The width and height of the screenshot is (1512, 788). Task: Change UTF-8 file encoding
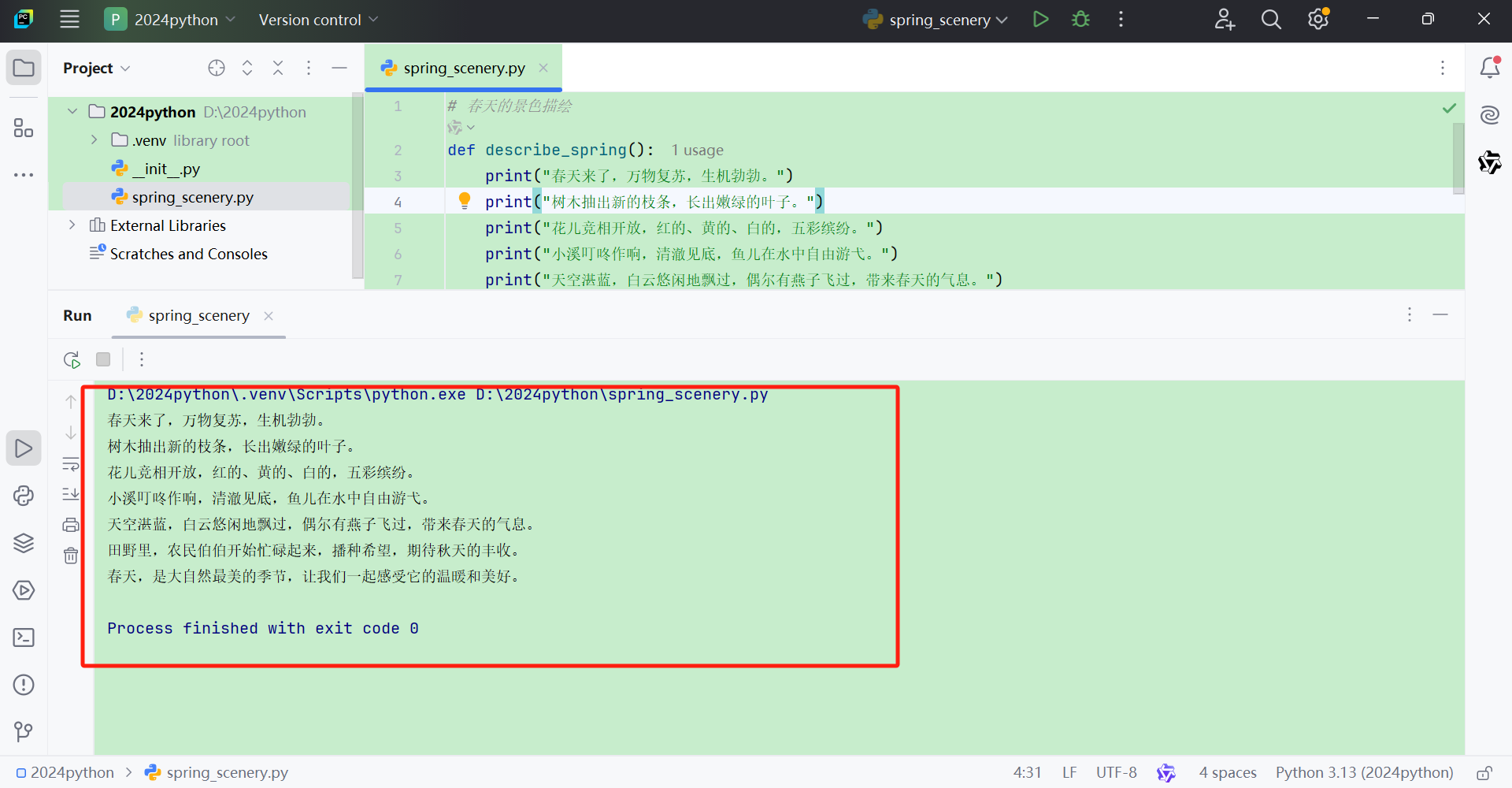click(1116, 772)
